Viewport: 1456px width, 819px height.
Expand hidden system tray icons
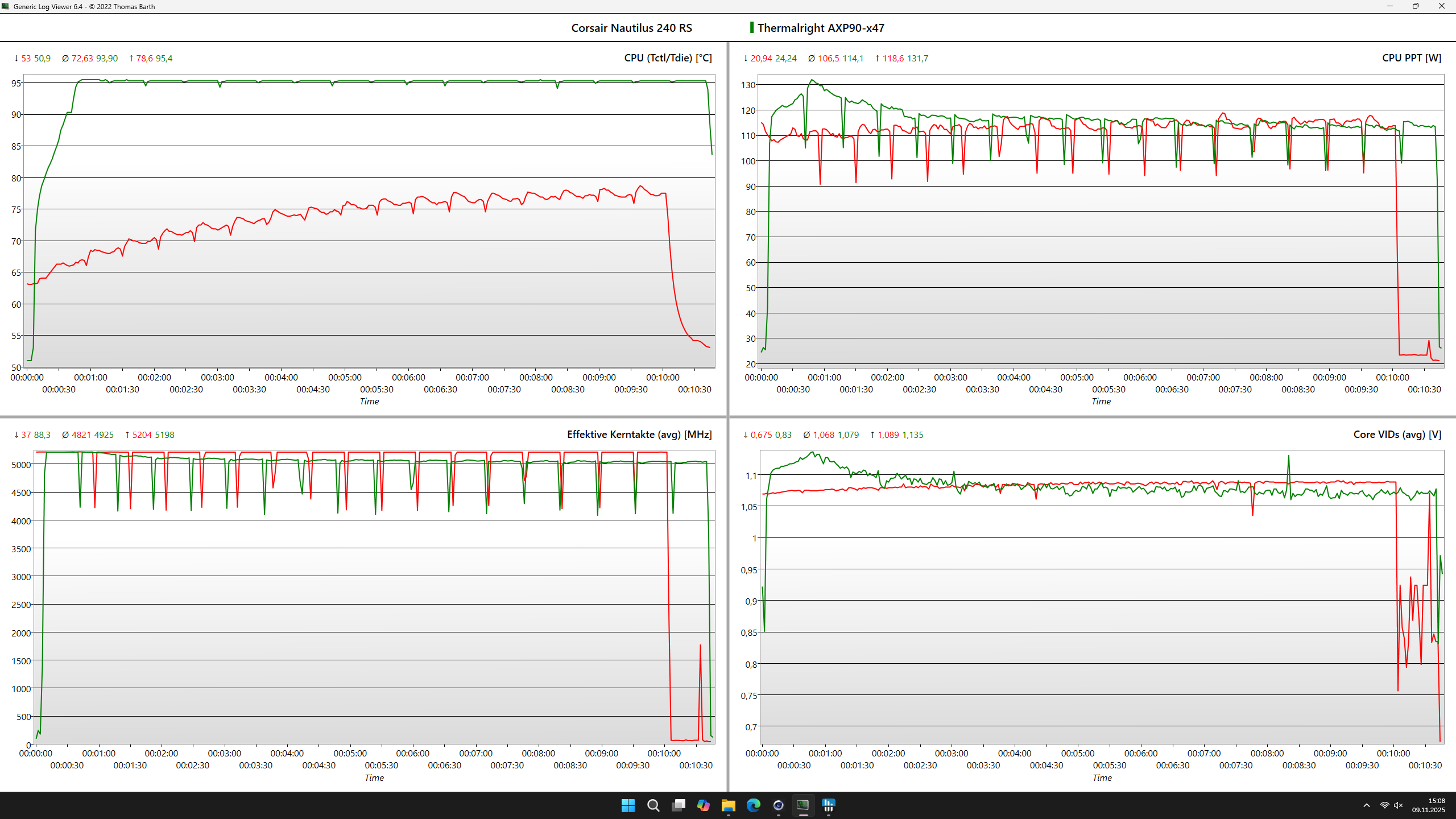coord(1367,806)
